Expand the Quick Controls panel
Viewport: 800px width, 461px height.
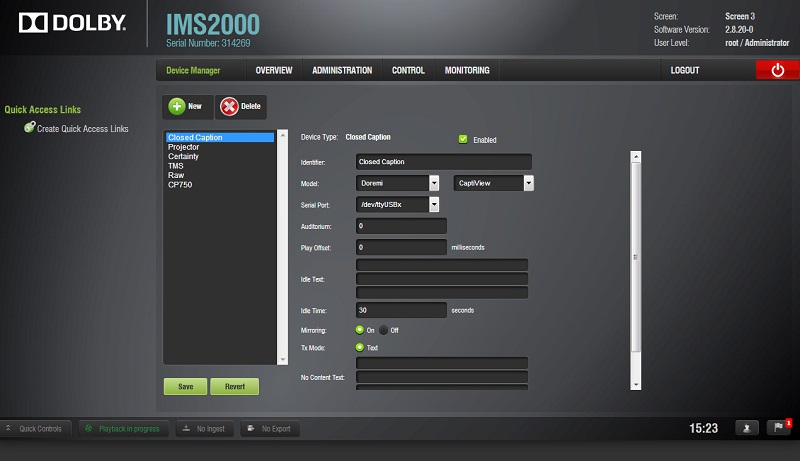click(35, 429)
